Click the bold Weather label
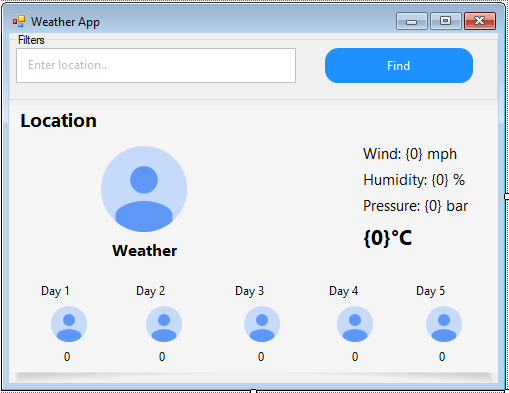509x393 pixels. [145, 251]
